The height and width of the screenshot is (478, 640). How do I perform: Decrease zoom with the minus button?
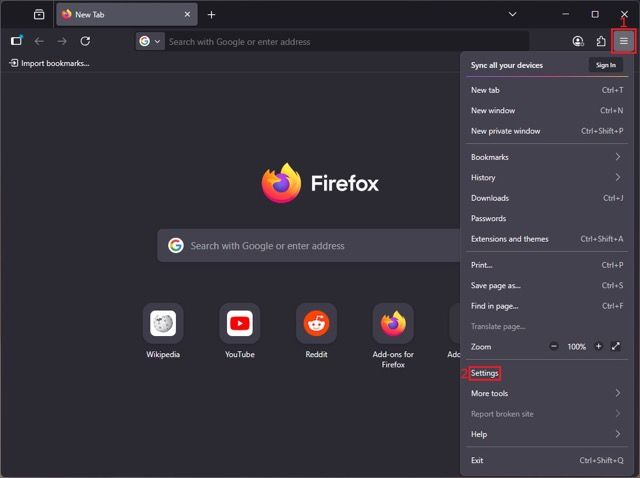click(555, 346)
